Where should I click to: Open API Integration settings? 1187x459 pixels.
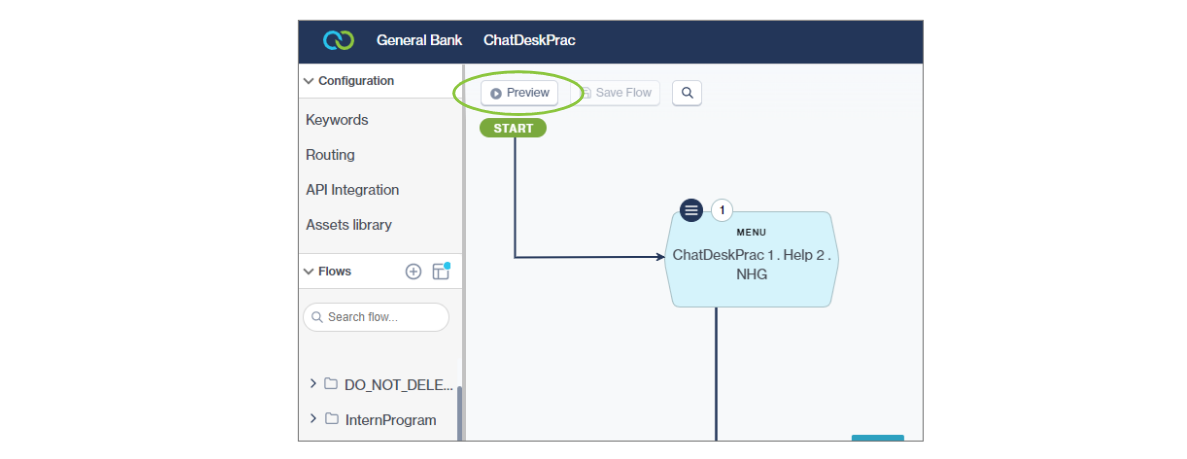click(352, 190)
